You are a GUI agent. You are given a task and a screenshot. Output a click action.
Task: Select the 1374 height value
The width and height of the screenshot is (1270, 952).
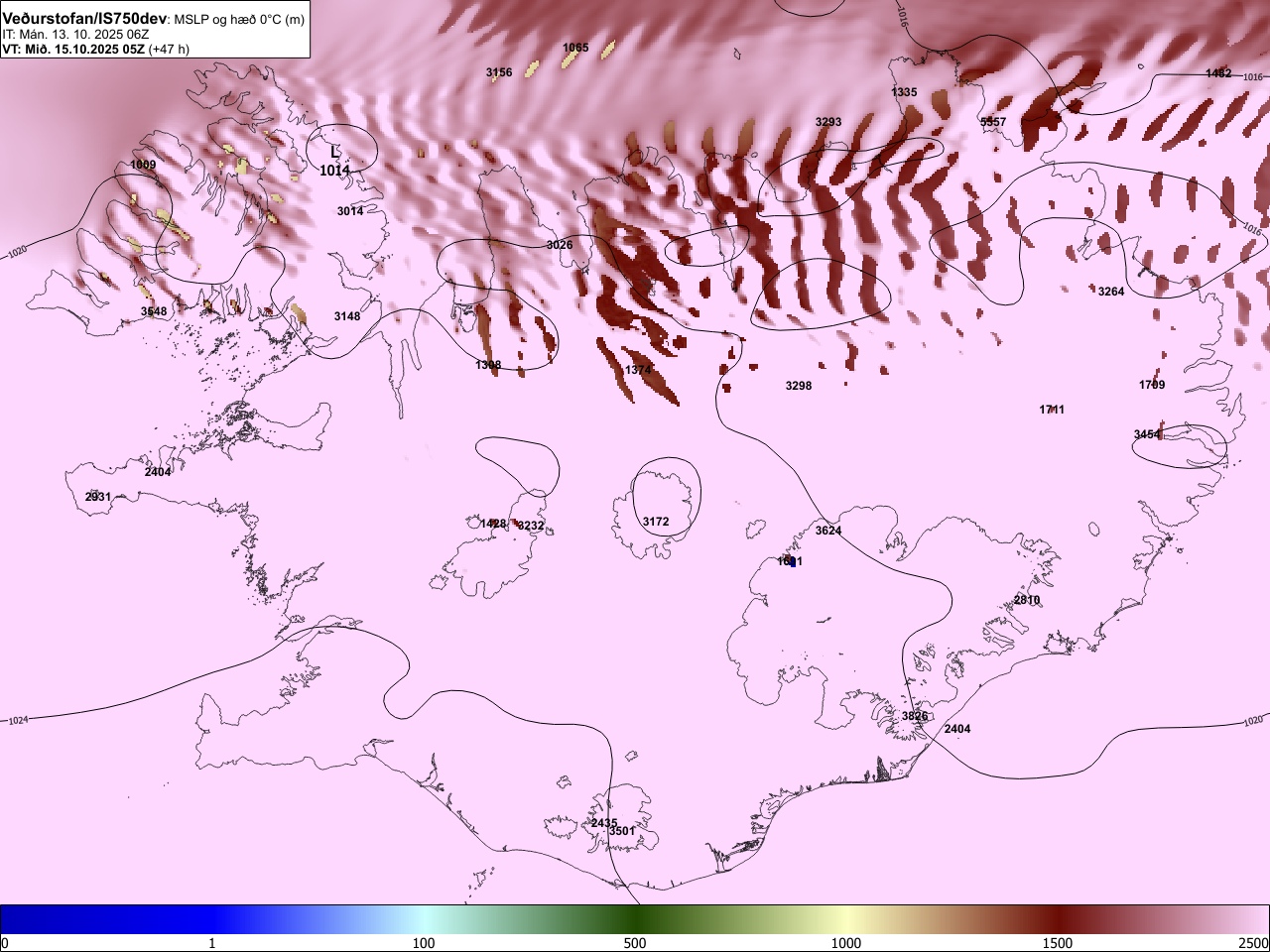click(638, 370)
